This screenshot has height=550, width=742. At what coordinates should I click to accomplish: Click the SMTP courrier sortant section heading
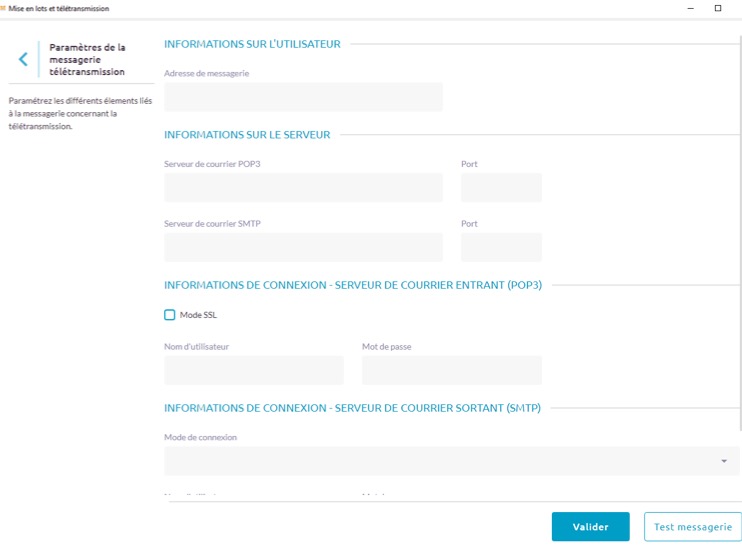click(353, 408)
